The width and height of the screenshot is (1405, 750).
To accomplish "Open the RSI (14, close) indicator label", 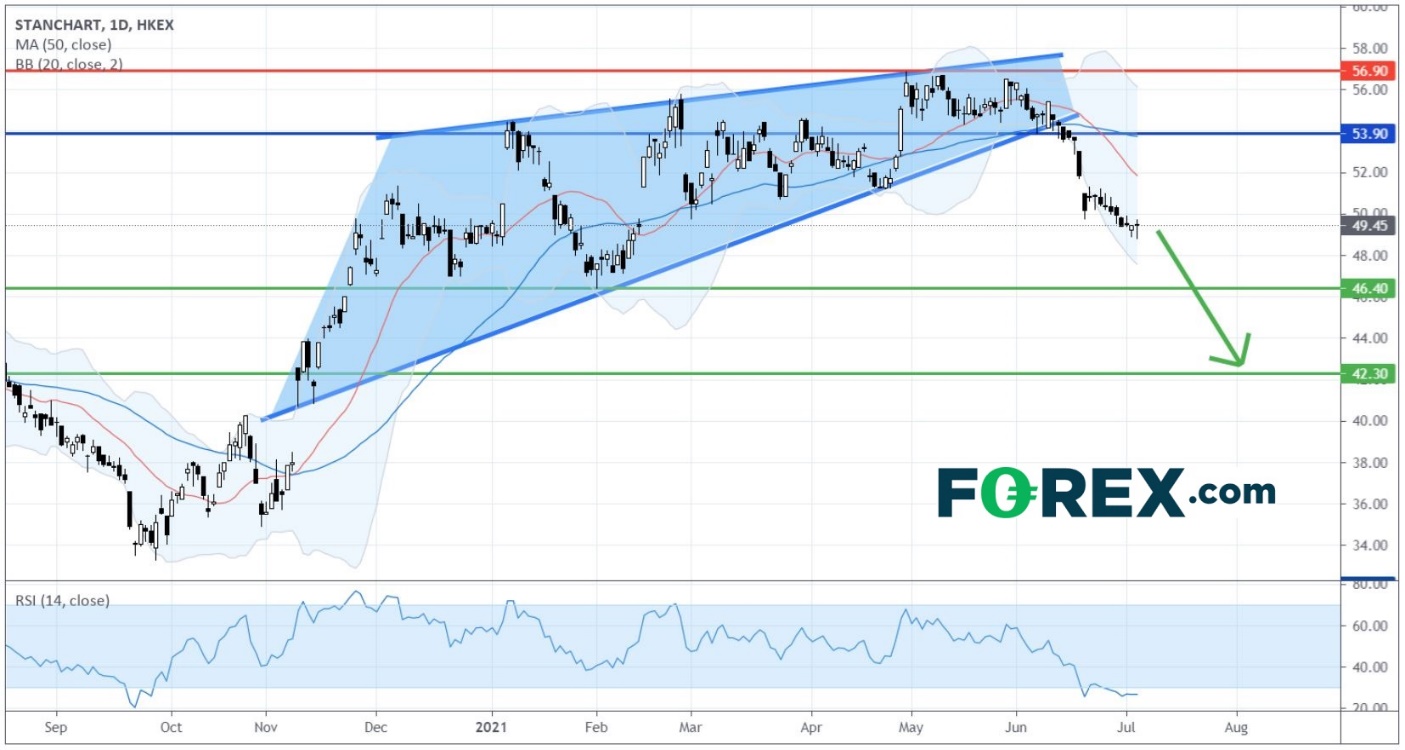I will pyautogui.click(x=62, y=601).
